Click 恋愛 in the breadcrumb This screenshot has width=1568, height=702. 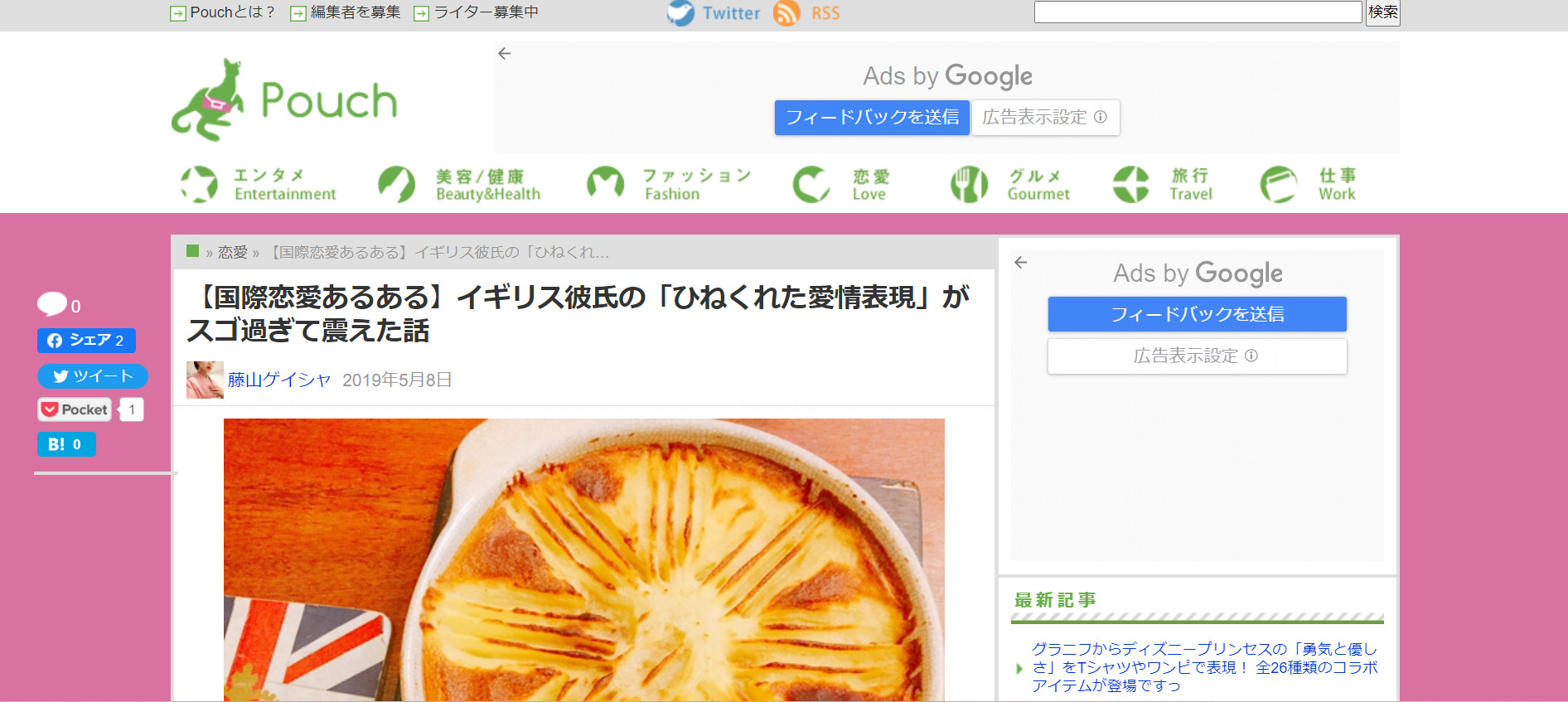(233, 252)
